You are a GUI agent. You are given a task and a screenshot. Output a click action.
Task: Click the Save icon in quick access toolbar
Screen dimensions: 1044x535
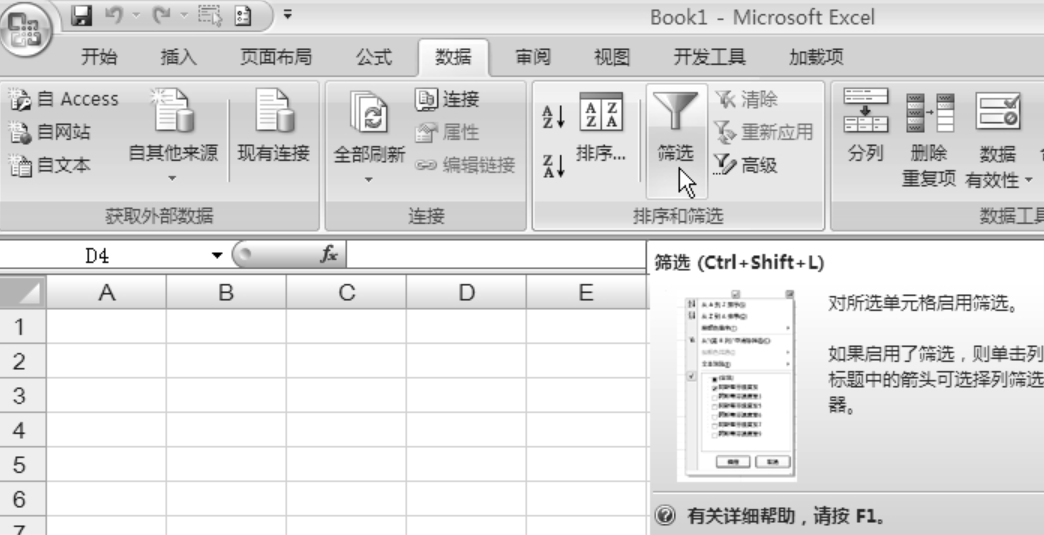click(81, 15)
